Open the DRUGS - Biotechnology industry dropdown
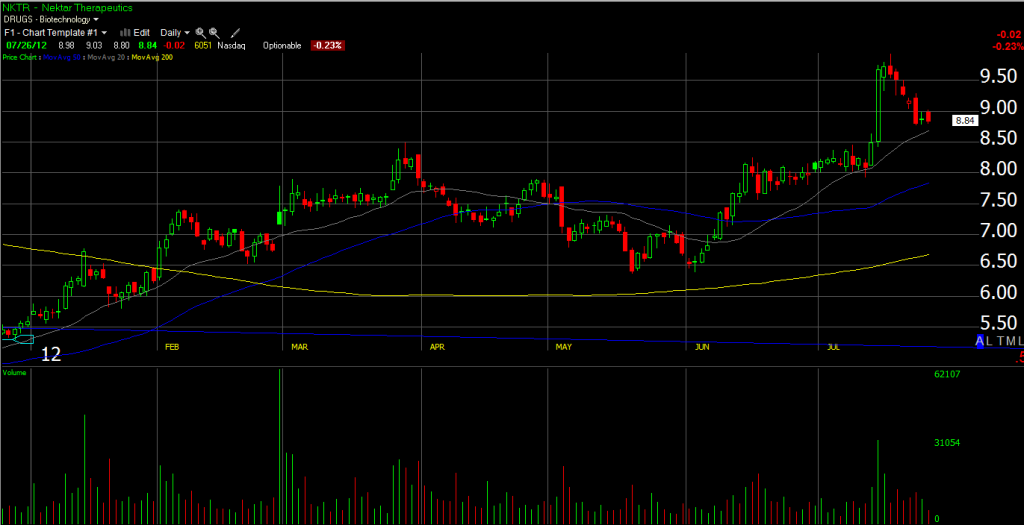This screenshot has height=525, width=1024. [51, 19]
